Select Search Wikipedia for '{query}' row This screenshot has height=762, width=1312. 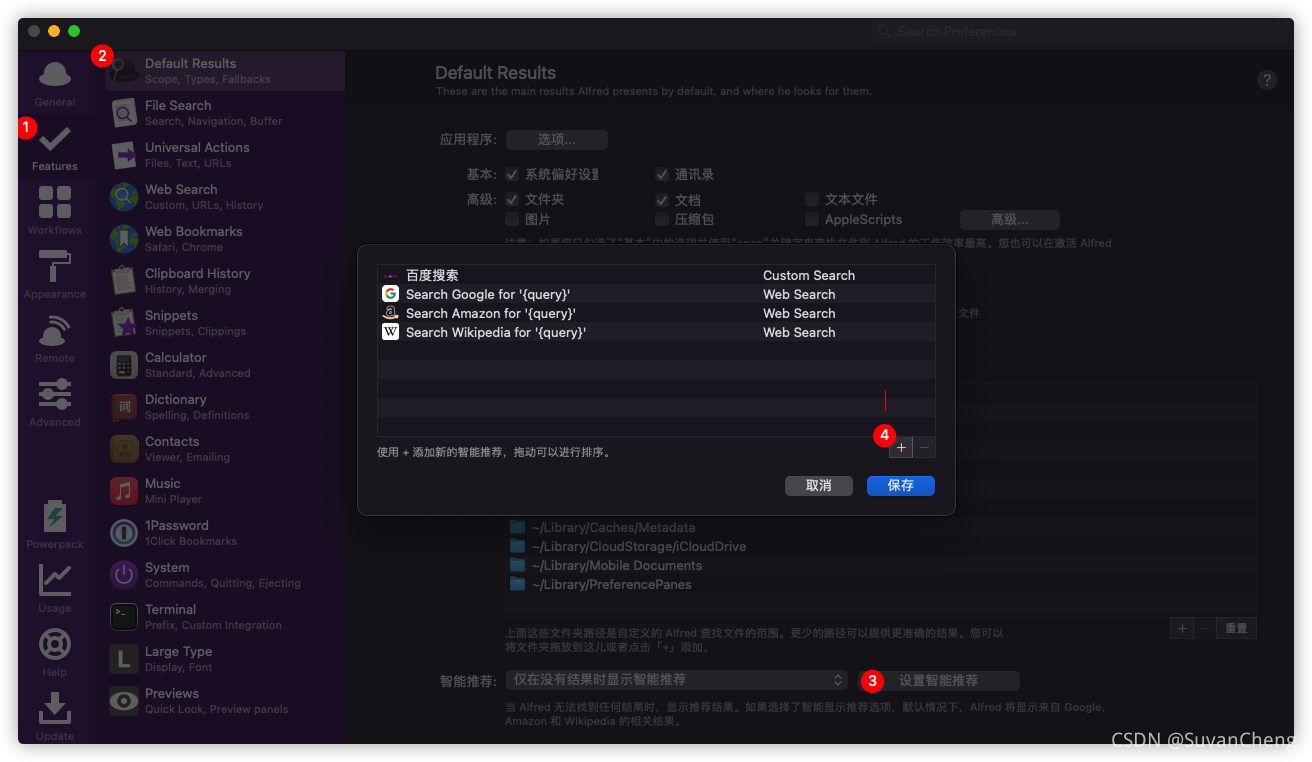[x=656, y=332]
